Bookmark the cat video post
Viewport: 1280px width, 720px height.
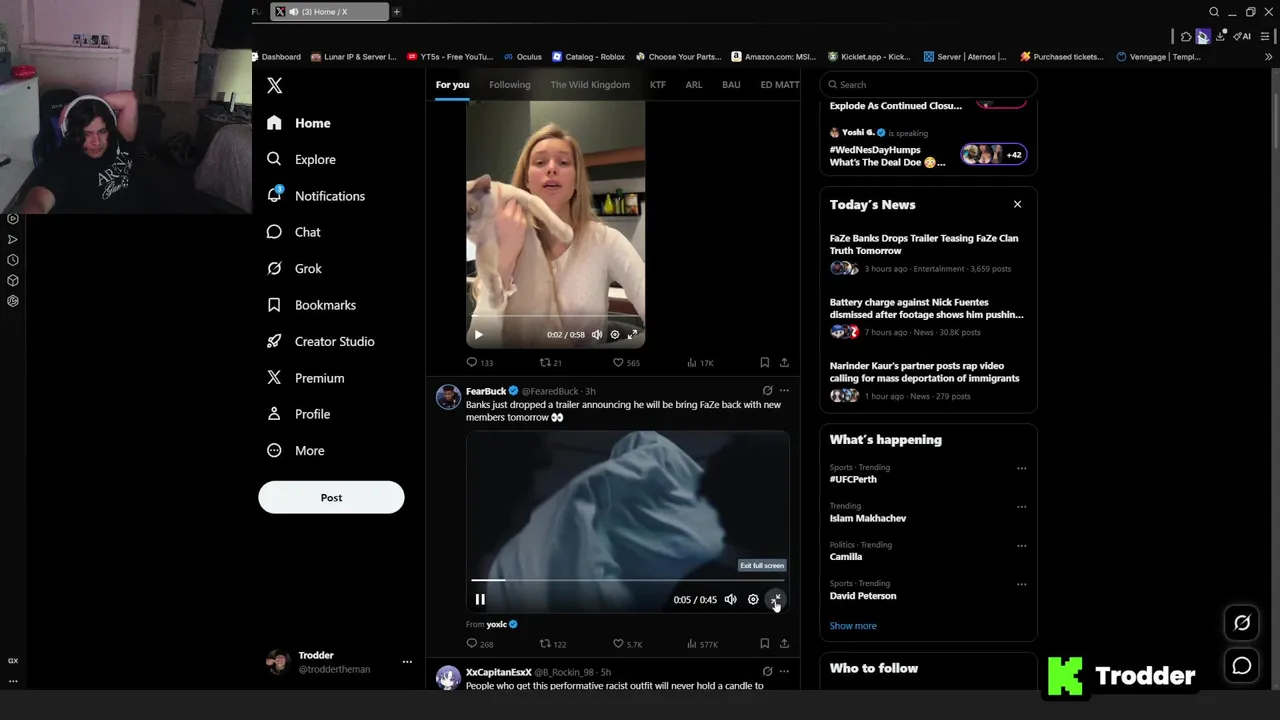coord(764,363)
